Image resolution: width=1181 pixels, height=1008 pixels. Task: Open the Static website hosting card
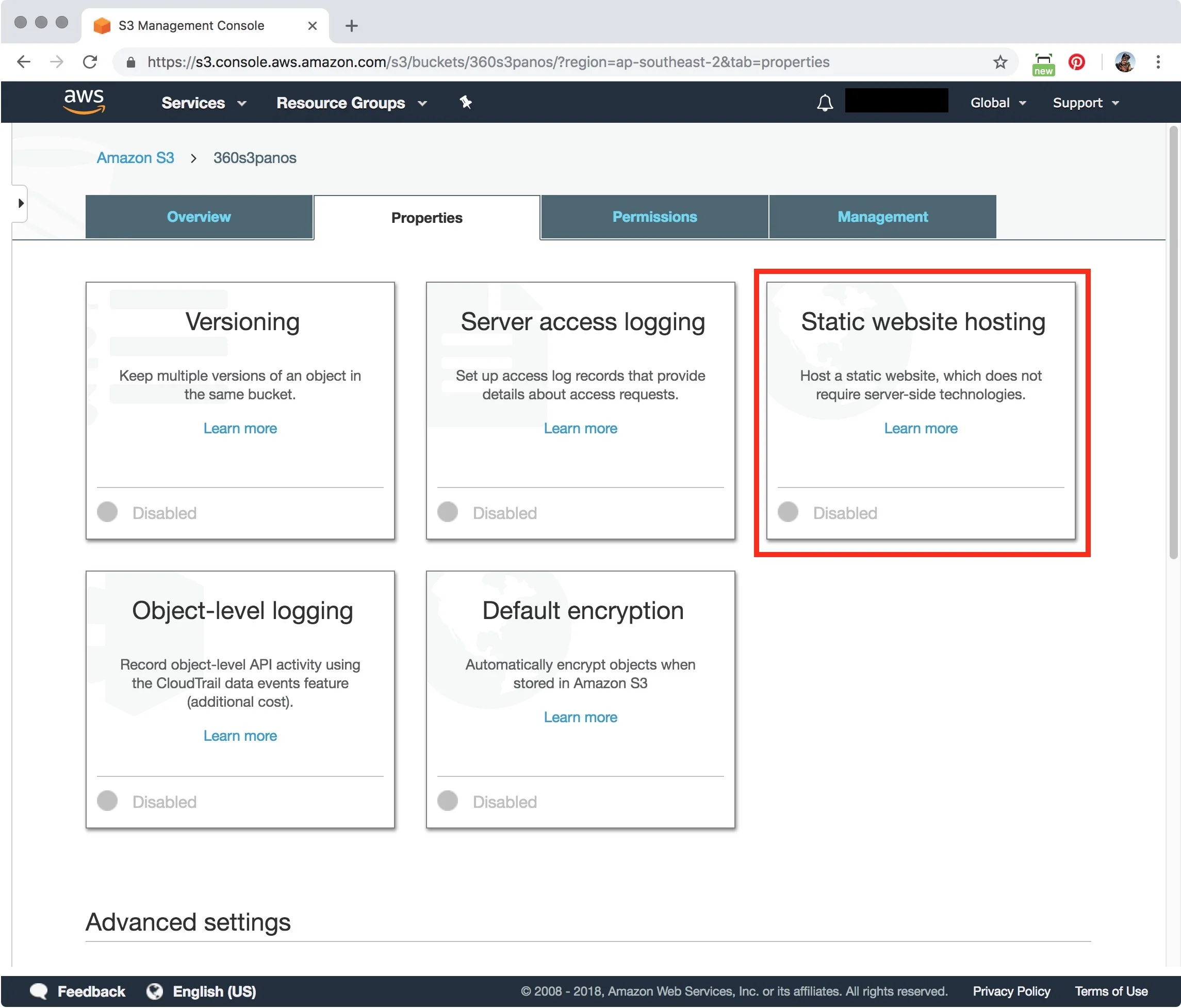[921, 411]
